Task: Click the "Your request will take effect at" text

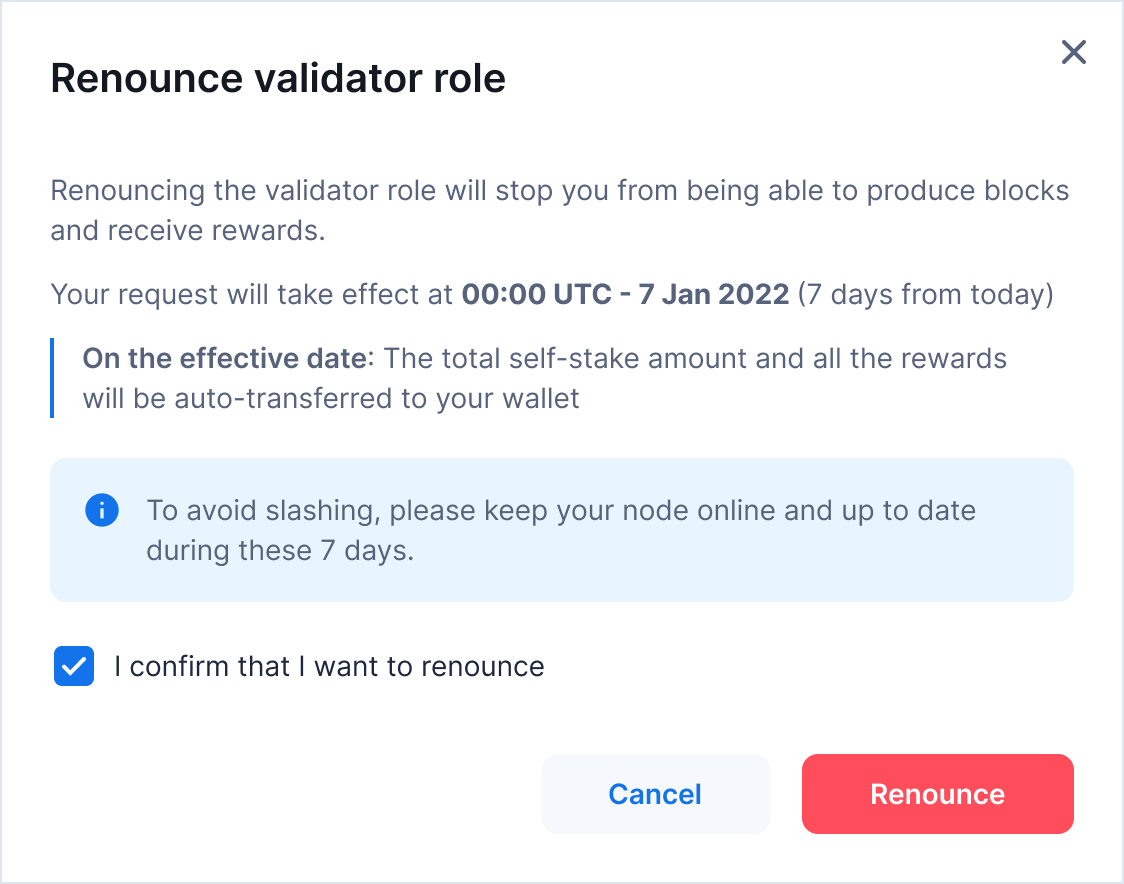Action: [x=252, y=295]
